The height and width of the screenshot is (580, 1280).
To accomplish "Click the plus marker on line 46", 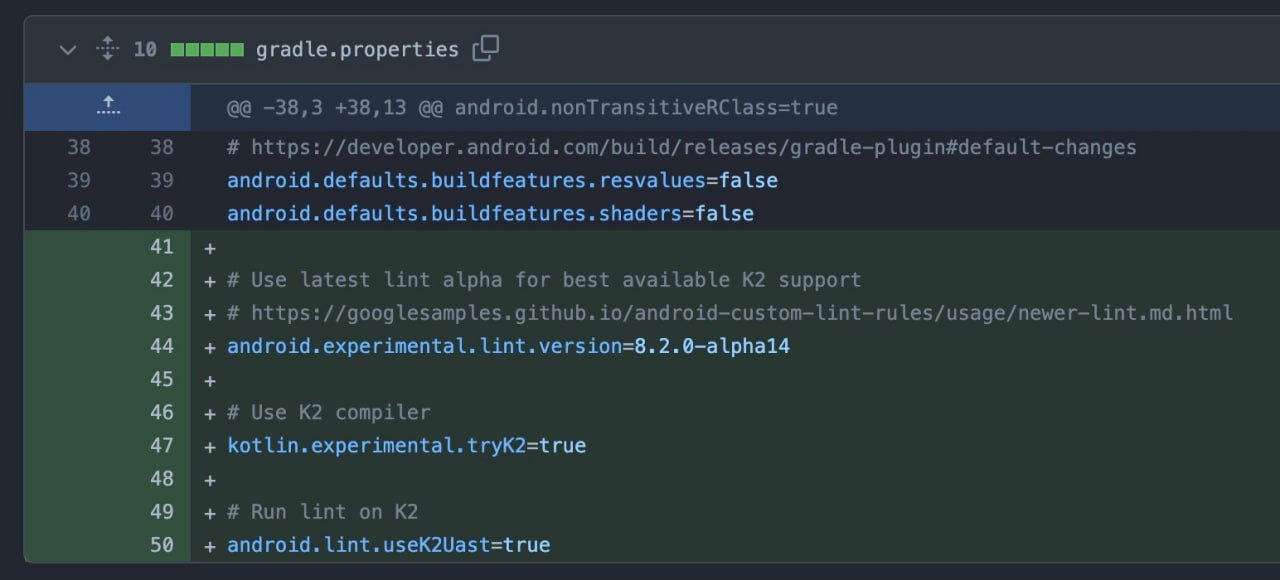I will 210,413.
